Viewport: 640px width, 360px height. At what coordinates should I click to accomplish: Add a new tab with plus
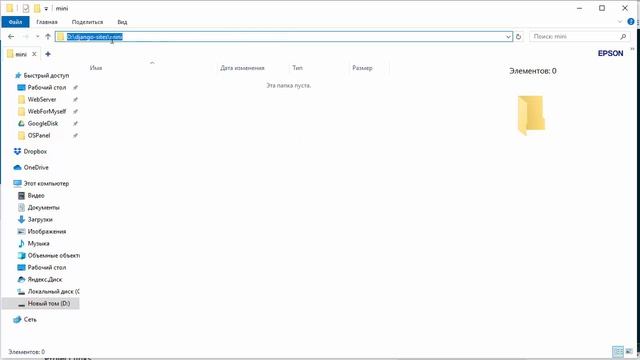point(48,54)
